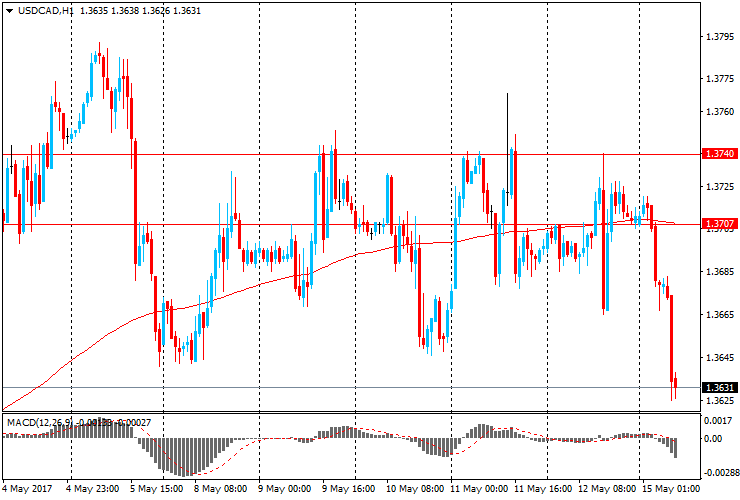
Task: Click the 9 May 16:00 time label
Action: click(x=349, y=489)
